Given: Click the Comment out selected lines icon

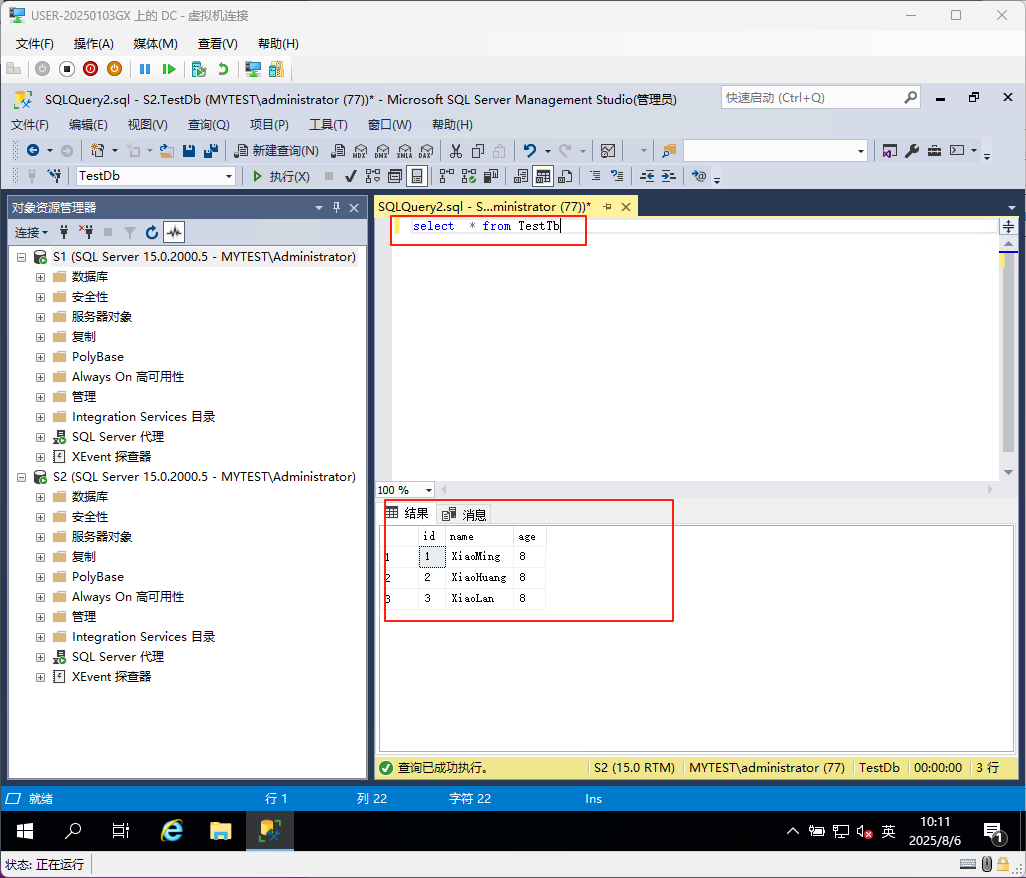Looking at the screenshot, I should point(595,175).
